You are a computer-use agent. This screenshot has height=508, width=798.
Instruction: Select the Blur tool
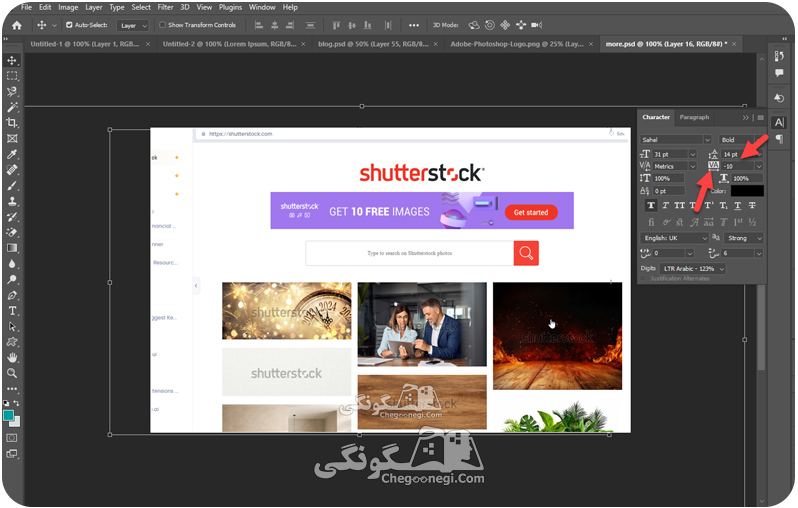click(x=12, y=264)
